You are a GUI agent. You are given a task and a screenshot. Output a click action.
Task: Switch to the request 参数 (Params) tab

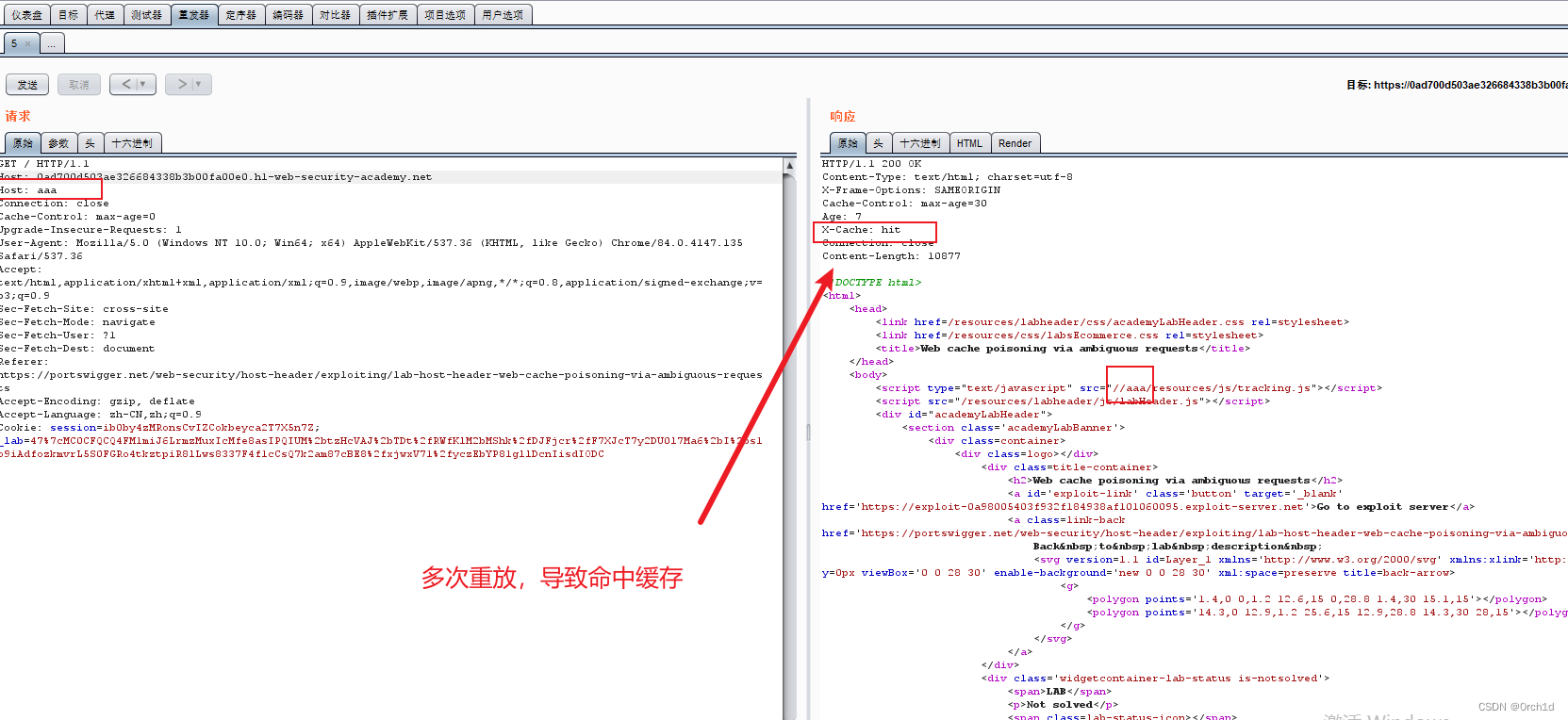pyautogui.click(x=58, y=143)
